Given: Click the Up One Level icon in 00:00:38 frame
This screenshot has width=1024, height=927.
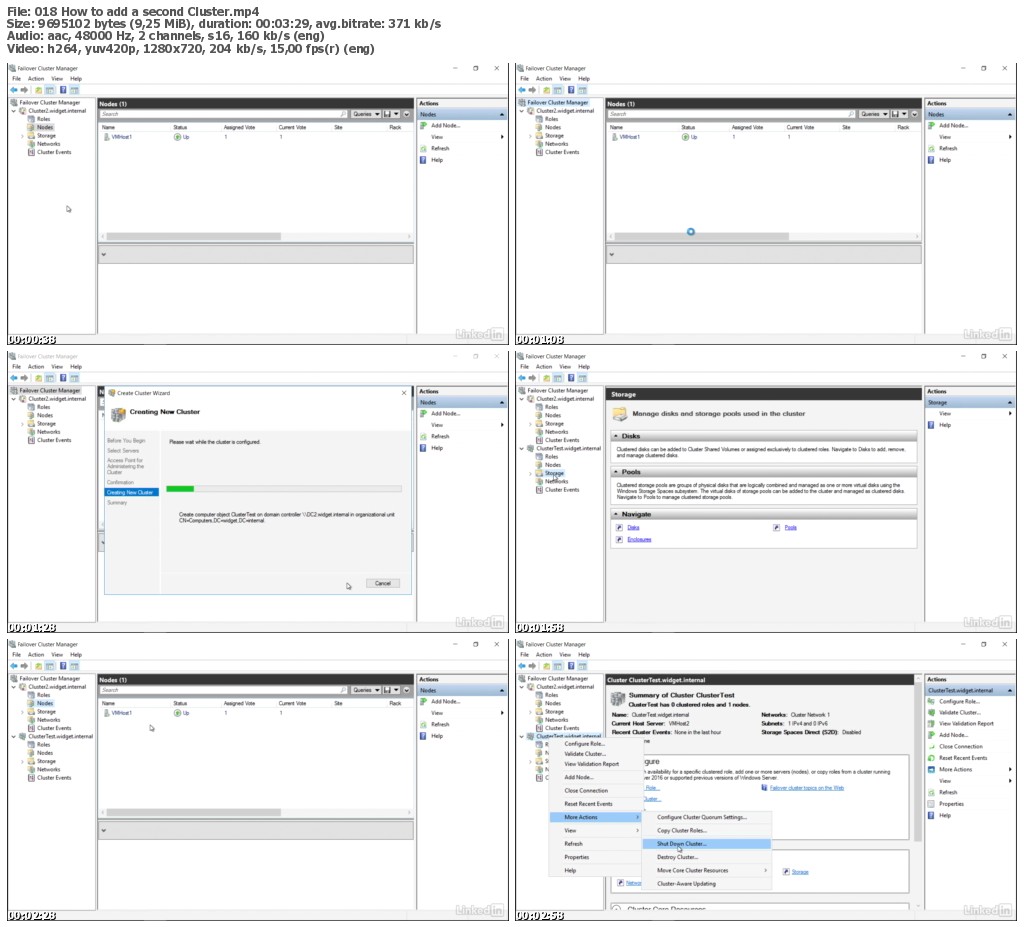Looking at the screenshot, I should [39, 89].
